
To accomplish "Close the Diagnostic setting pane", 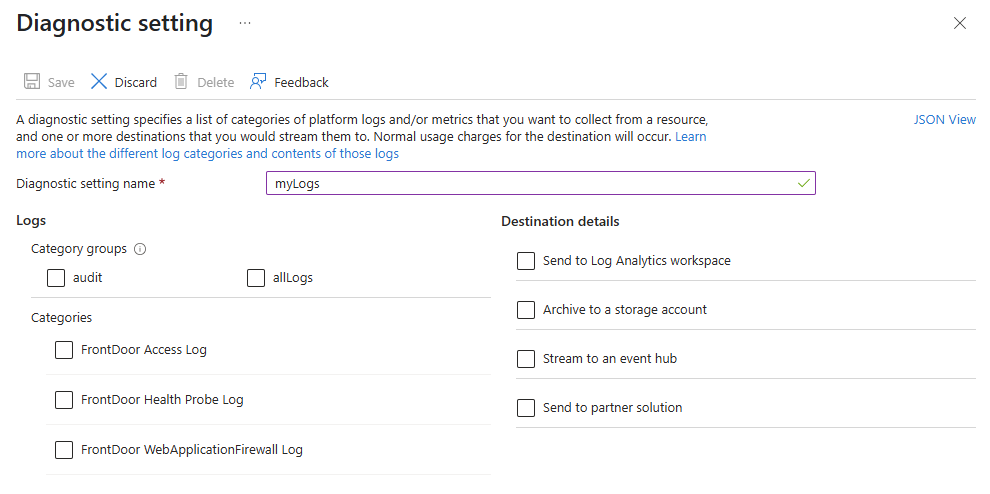I will point(960,23).
